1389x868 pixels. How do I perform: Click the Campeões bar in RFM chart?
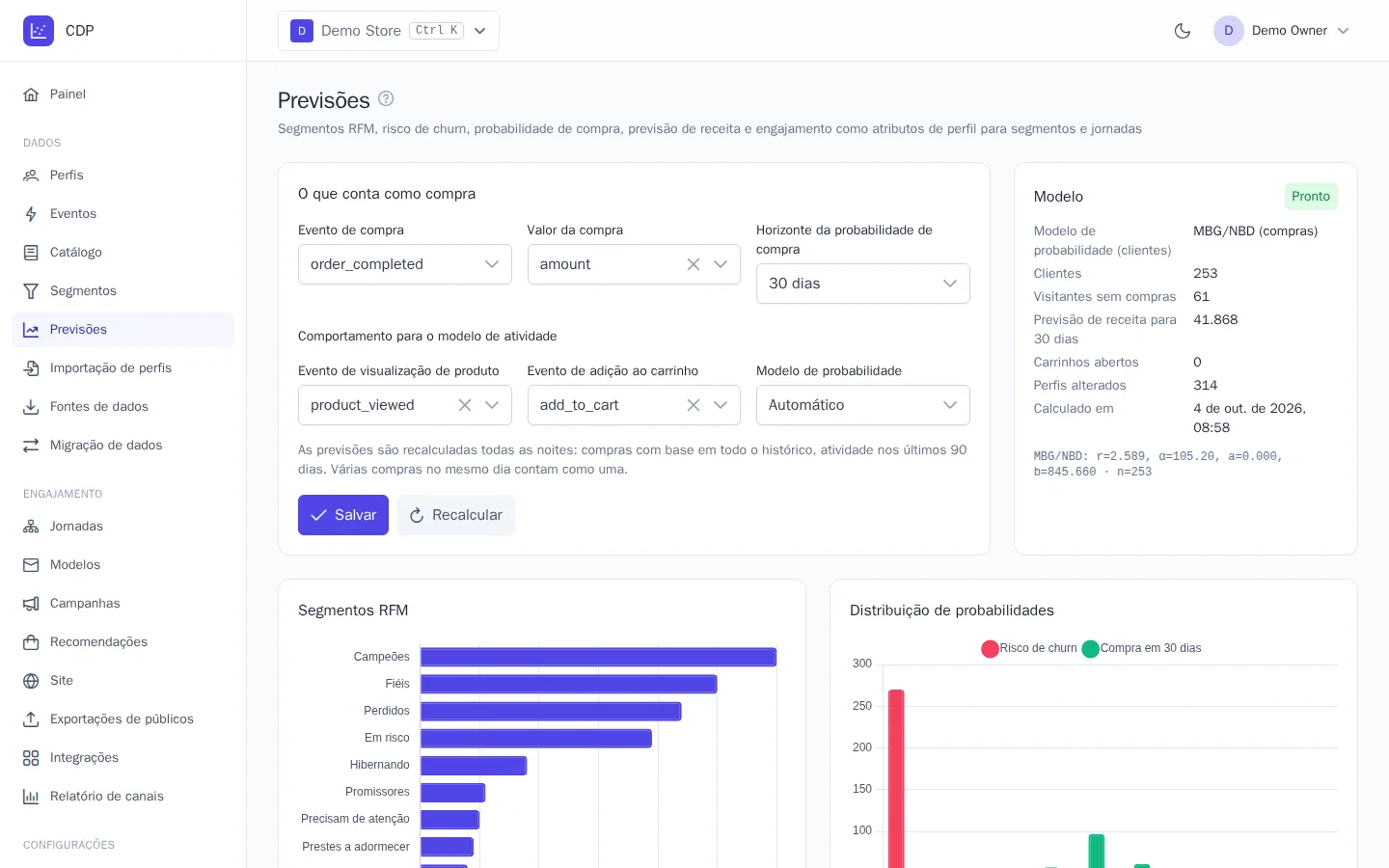point(598,657)
